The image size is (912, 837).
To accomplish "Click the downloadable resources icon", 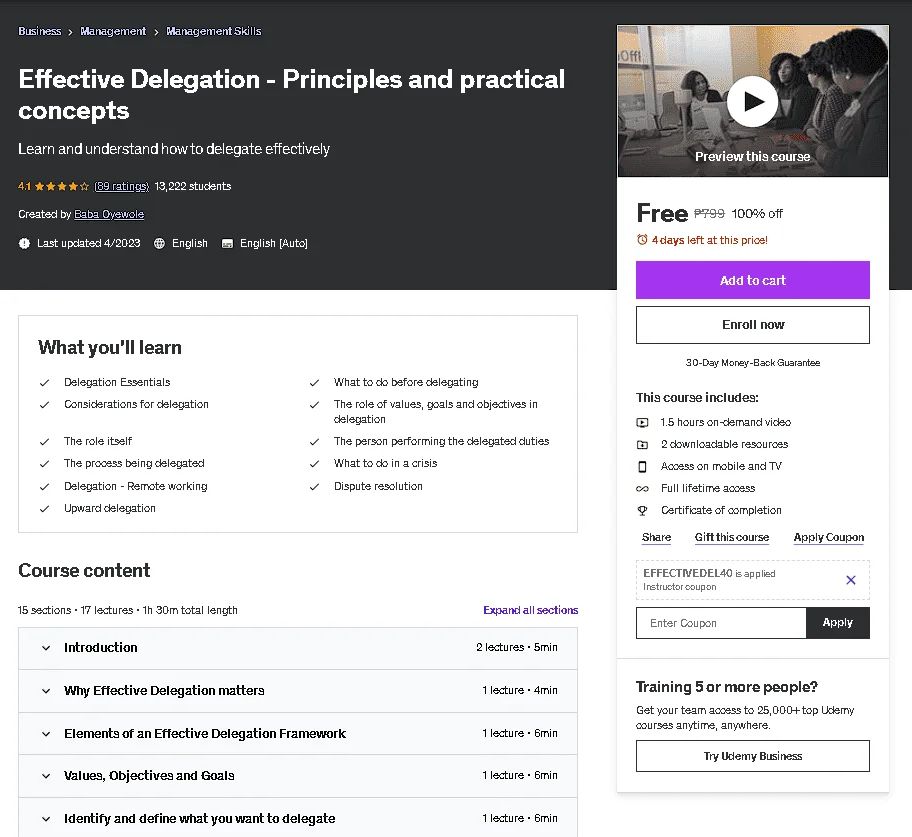I will coord(642,444).
